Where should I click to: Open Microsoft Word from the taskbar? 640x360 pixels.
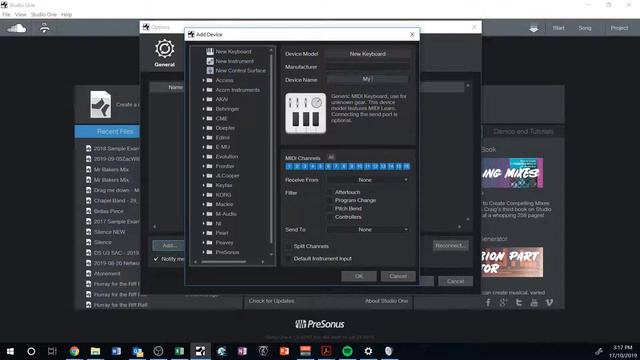point(116,351)
